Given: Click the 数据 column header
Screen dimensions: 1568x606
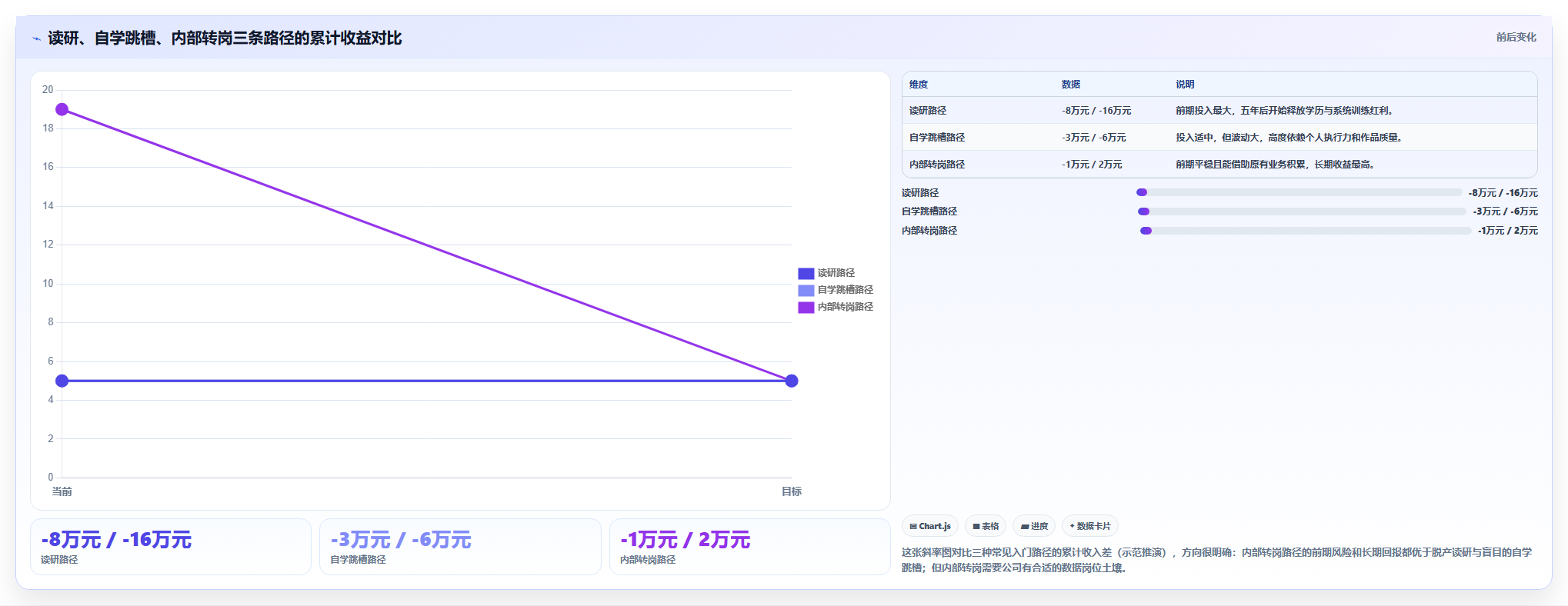Looking at the screenshot, I should (1071, 85).
